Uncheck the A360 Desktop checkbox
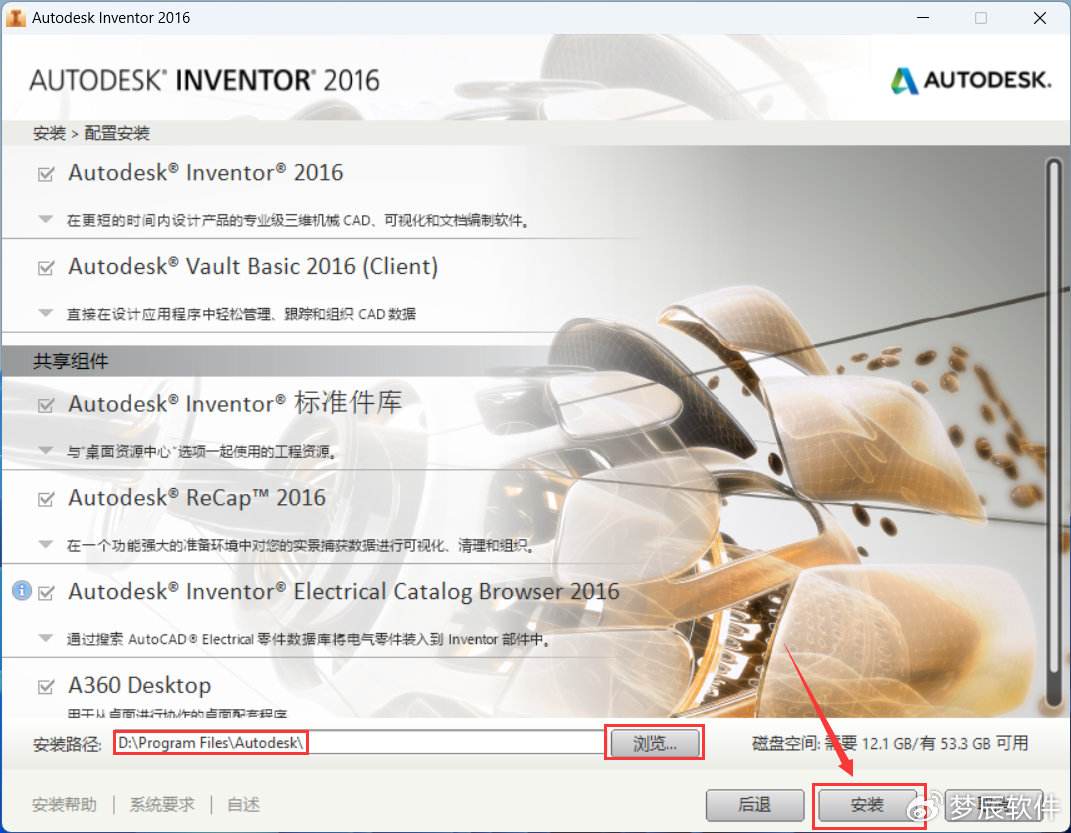The image size is (1071, 833). pyautogui.click(x=46, y=686)
